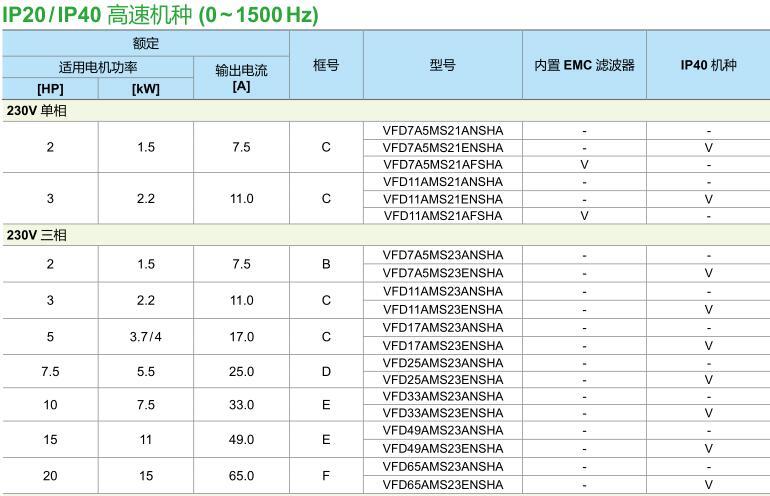
Task: Select model VFD11AMS23ENSHA
Action: (443, 309)
